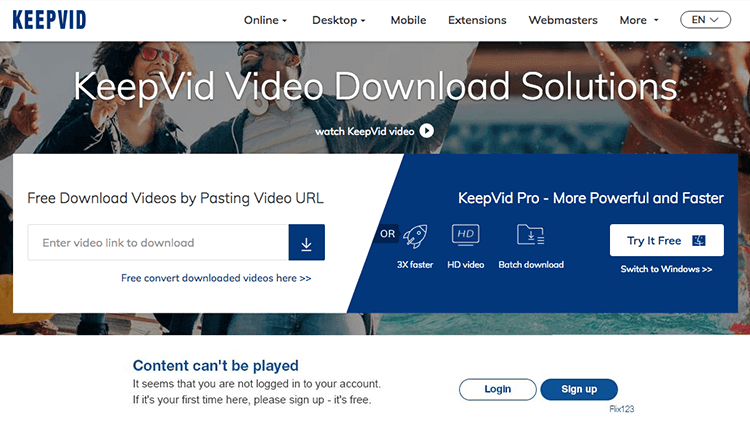Screen dimensions: 750x425
Task: Open Free convert downloaded videos here link
Action: coord(216,278)
